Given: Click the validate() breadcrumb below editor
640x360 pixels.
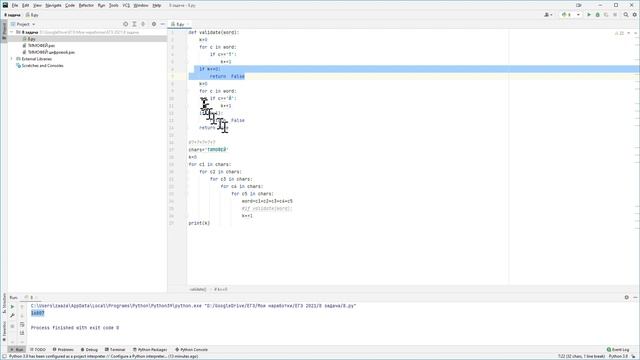Looking at the screenshot, I should click(198, 289).
